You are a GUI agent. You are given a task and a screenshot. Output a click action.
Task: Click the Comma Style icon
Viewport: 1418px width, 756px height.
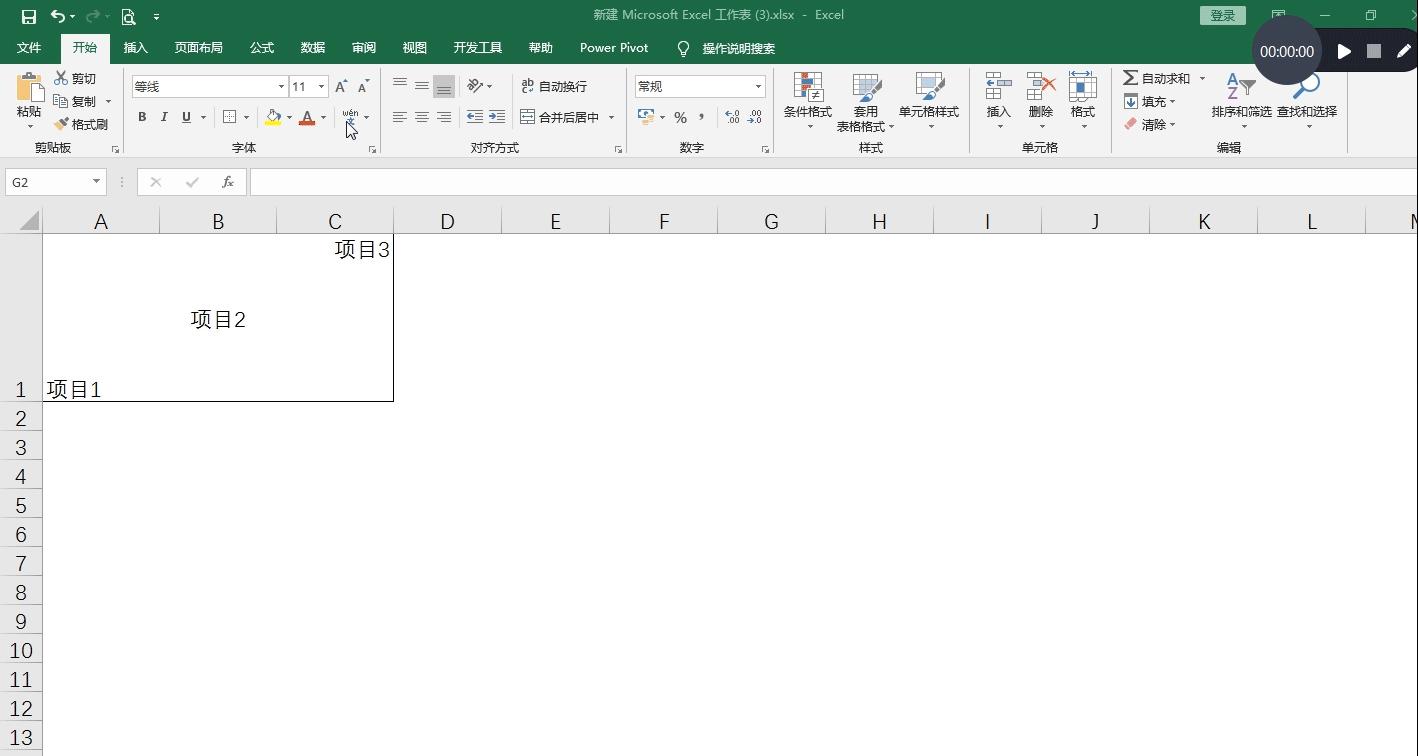[702, 117]
